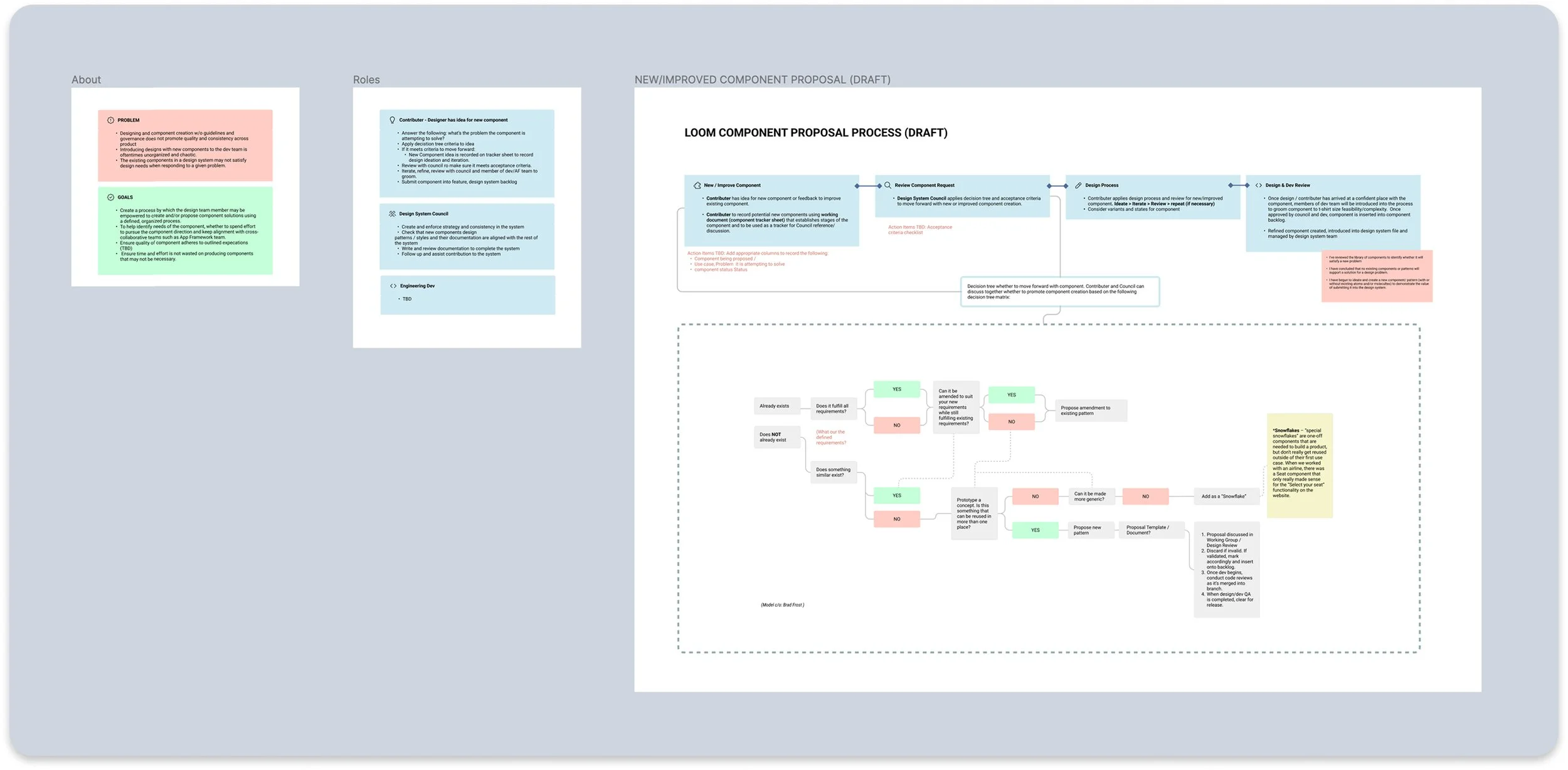Click the puzzle icon beside New / Improve Component

pyautogui.click(x=697, y=186)
